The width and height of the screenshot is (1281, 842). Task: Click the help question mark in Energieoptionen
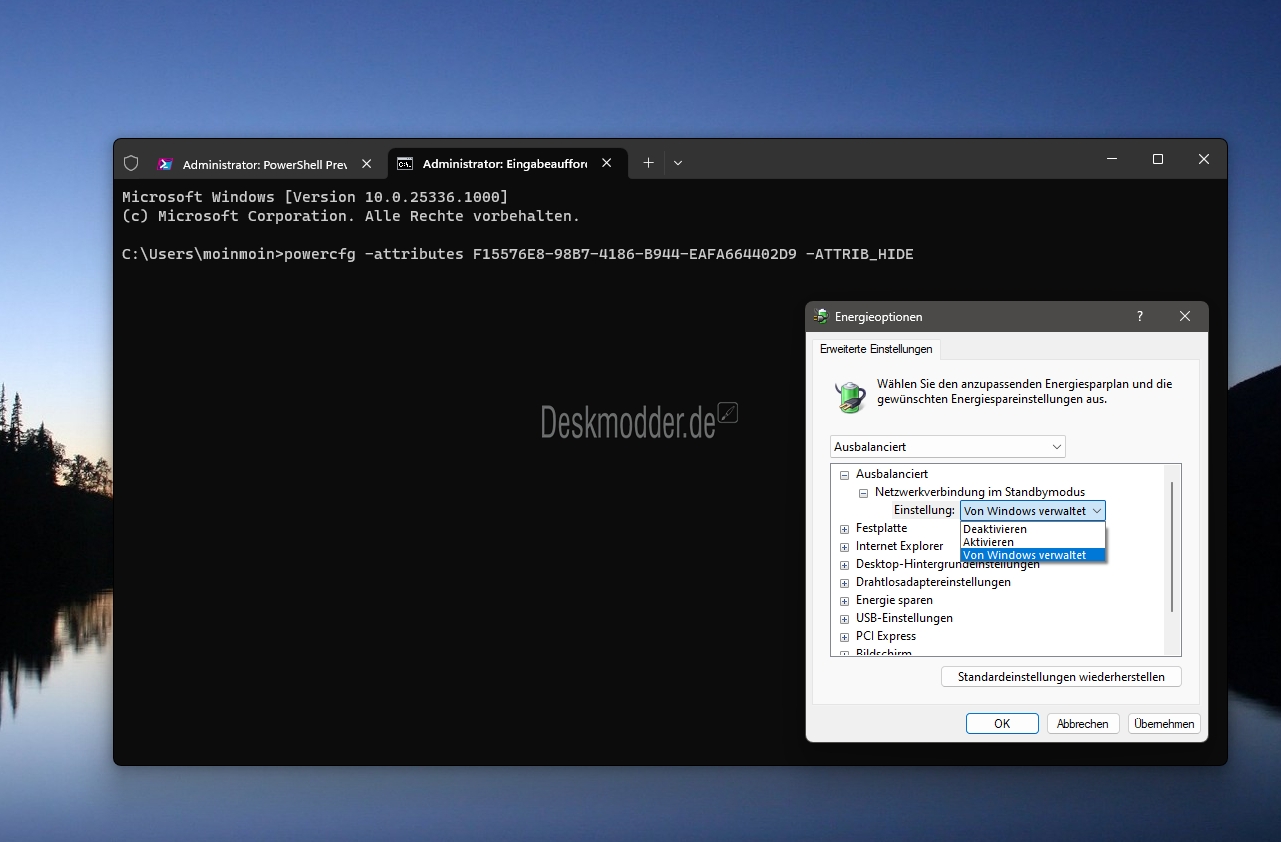click(x=1140, y=316)
